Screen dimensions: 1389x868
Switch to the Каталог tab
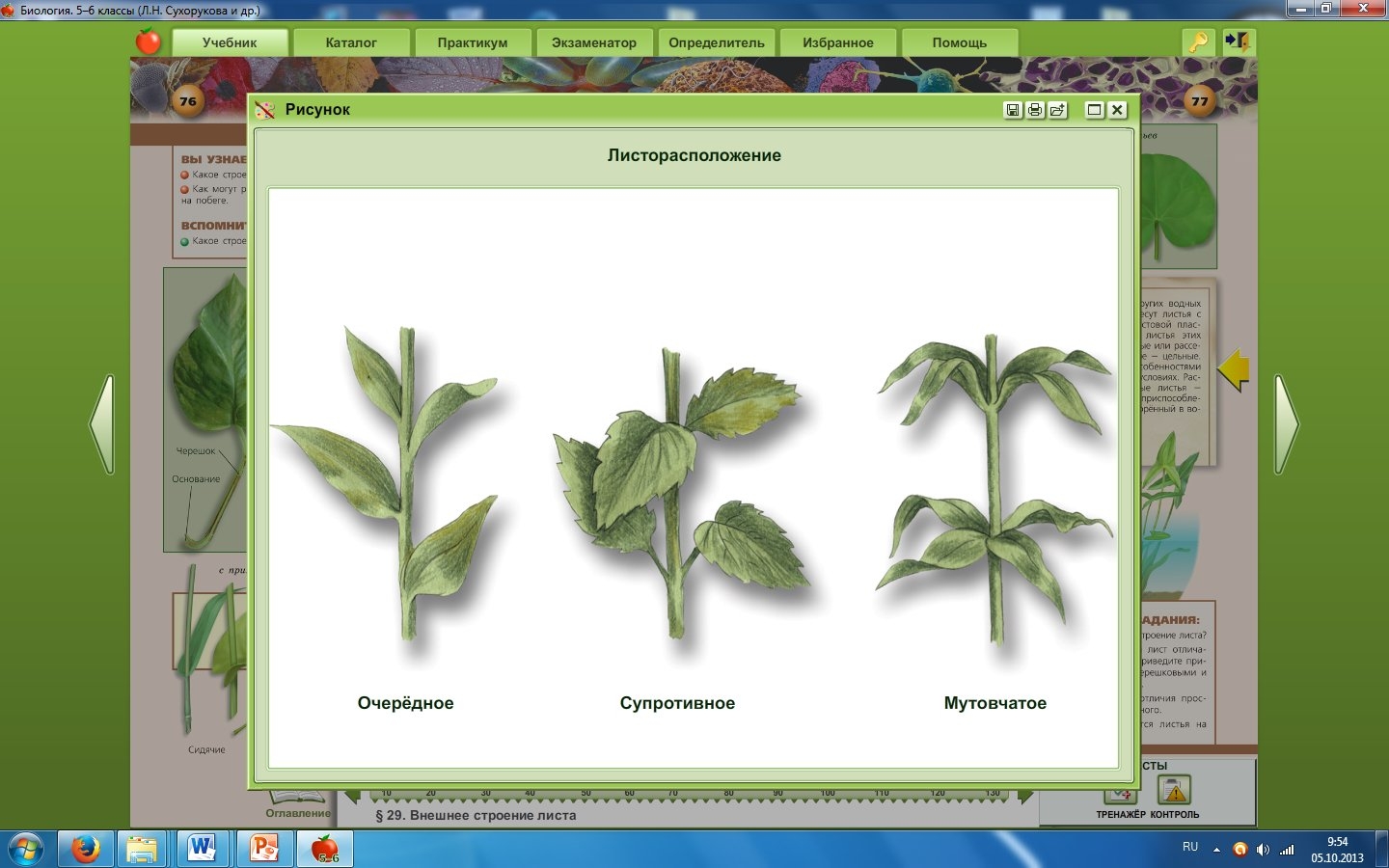click(x=351, y=42)
